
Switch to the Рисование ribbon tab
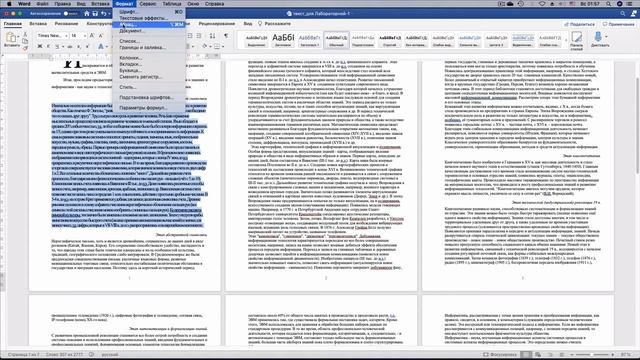pyautogui.click(x=66, y=24)
